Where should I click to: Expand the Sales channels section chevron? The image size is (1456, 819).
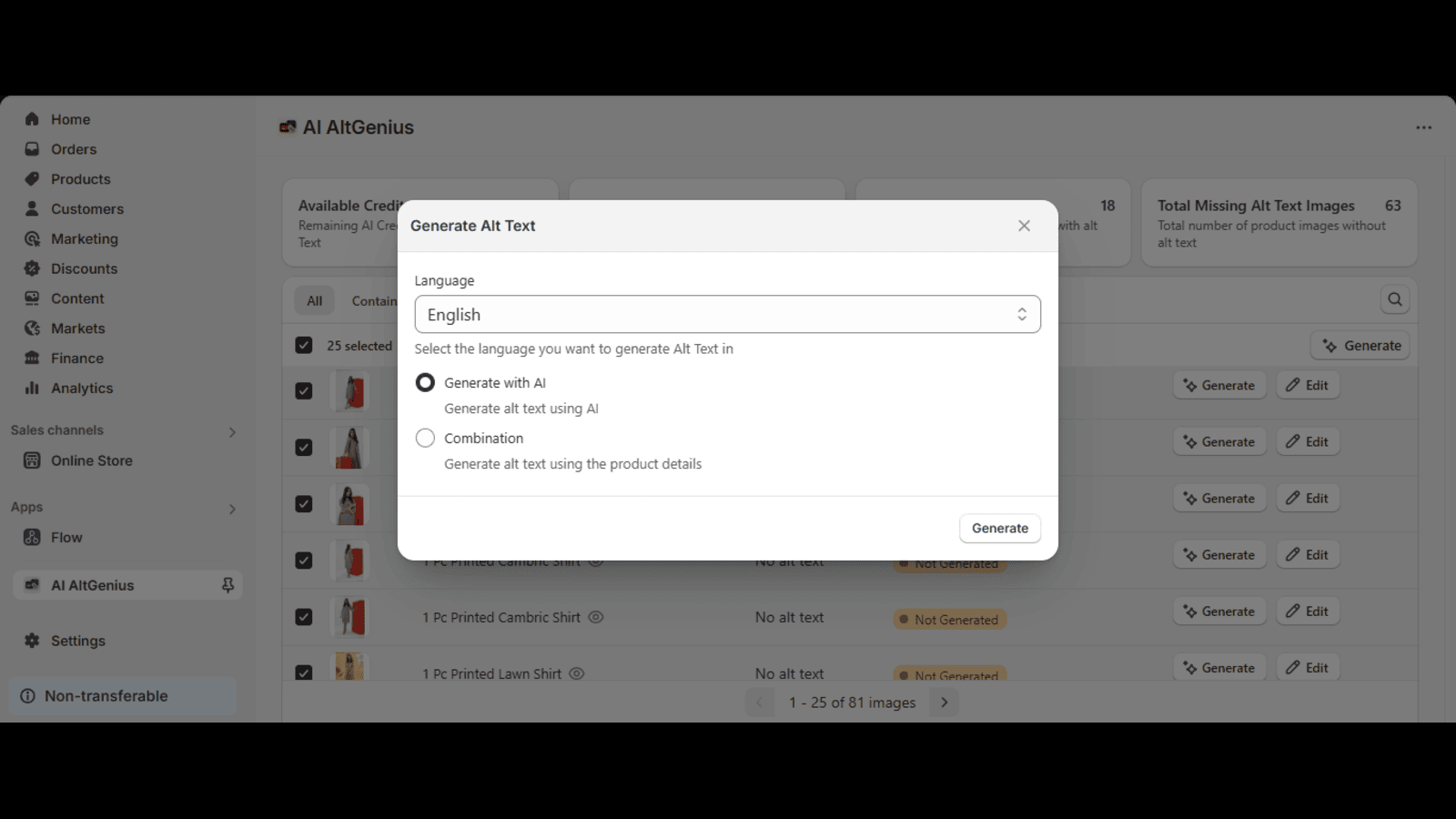(232, 432)
